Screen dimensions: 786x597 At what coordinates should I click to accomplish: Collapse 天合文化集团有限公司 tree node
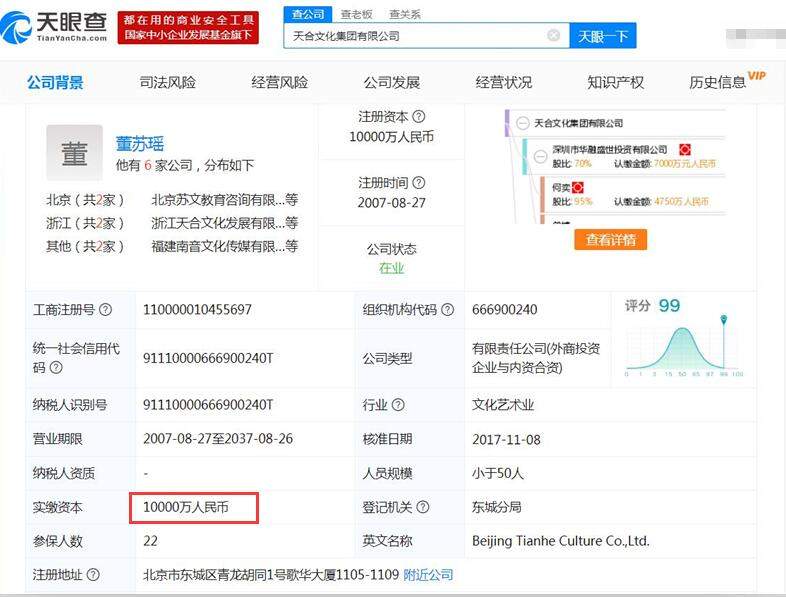(522, 123)
